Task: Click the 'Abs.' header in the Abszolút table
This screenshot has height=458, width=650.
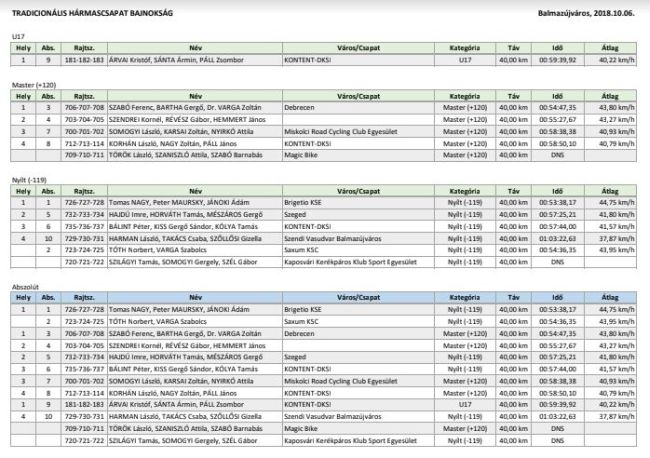Action: coord(48,297)
